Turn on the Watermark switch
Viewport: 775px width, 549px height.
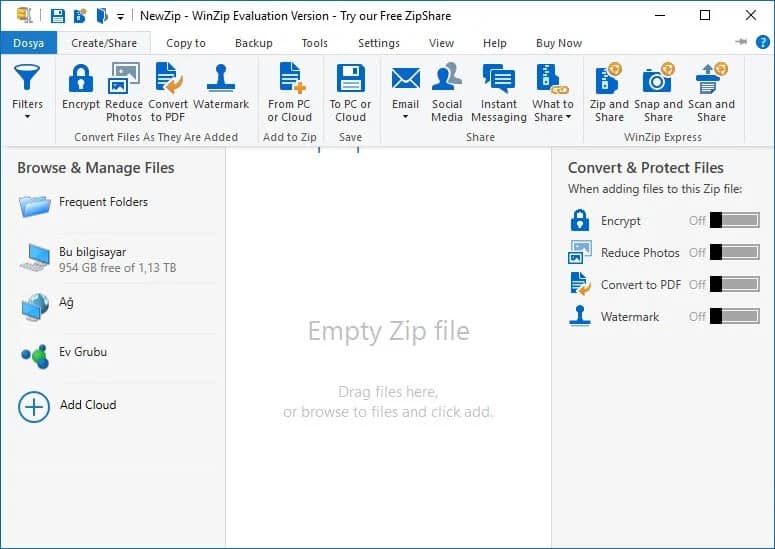(x=734, y=317)
